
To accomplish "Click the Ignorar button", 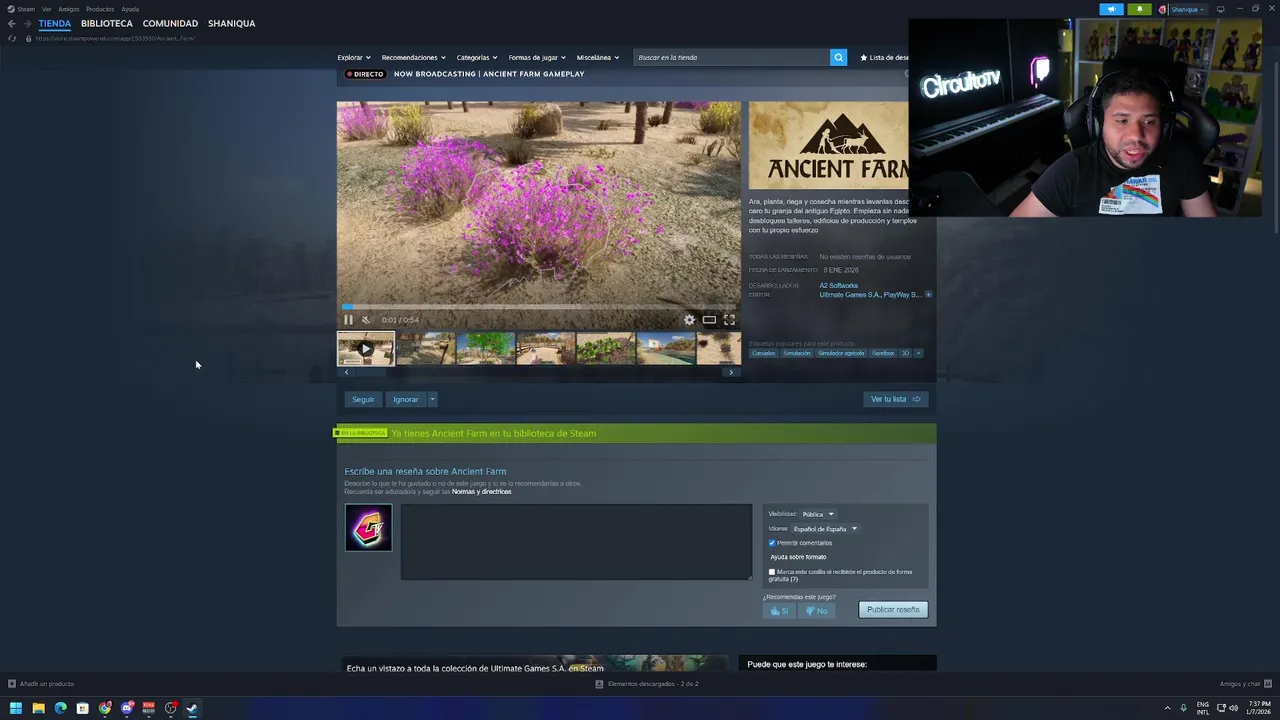I will tap(406, 399).
